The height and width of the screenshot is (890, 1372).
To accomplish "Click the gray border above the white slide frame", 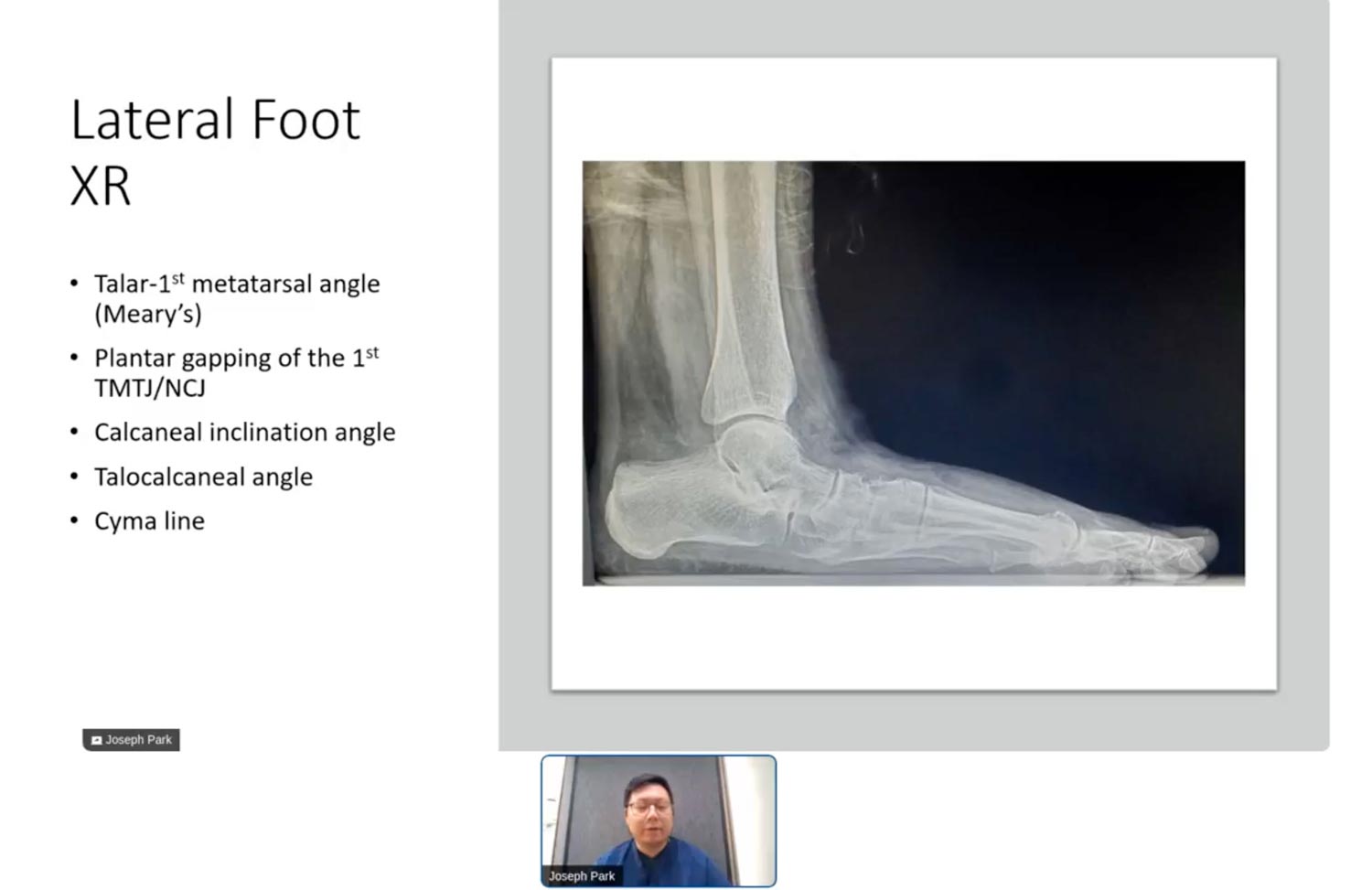I will [913, 27].
